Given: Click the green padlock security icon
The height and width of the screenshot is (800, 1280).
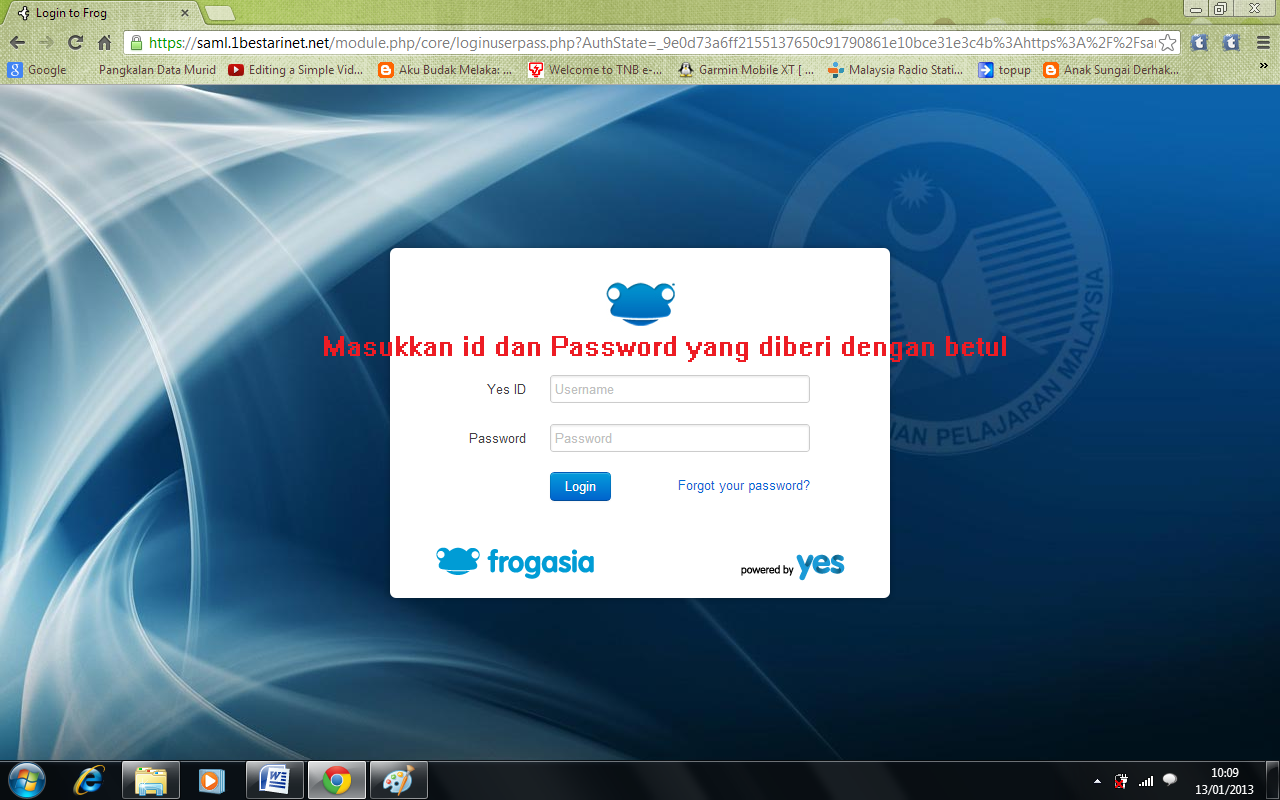Looking at the screenshot, I should 136,43.
